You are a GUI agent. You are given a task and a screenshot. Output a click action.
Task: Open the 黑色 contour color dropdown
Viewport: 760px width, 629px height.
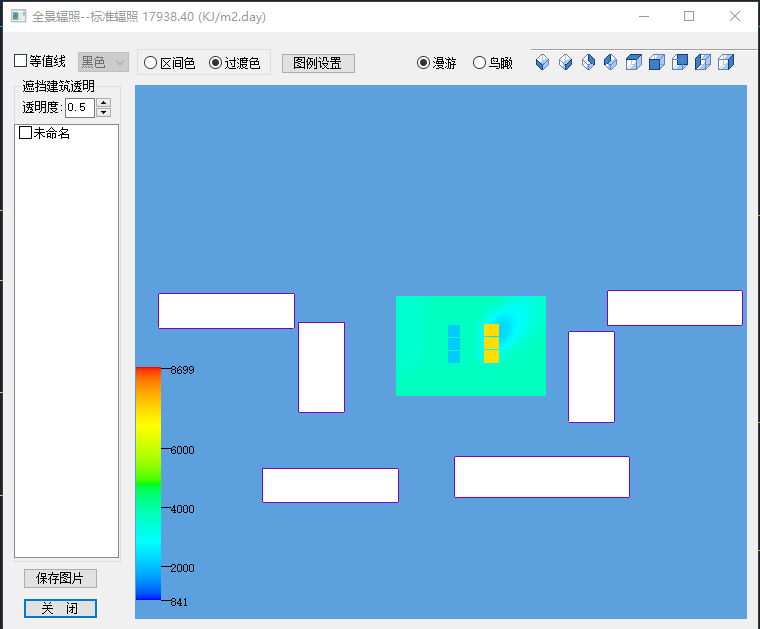[x=103, y=62]
